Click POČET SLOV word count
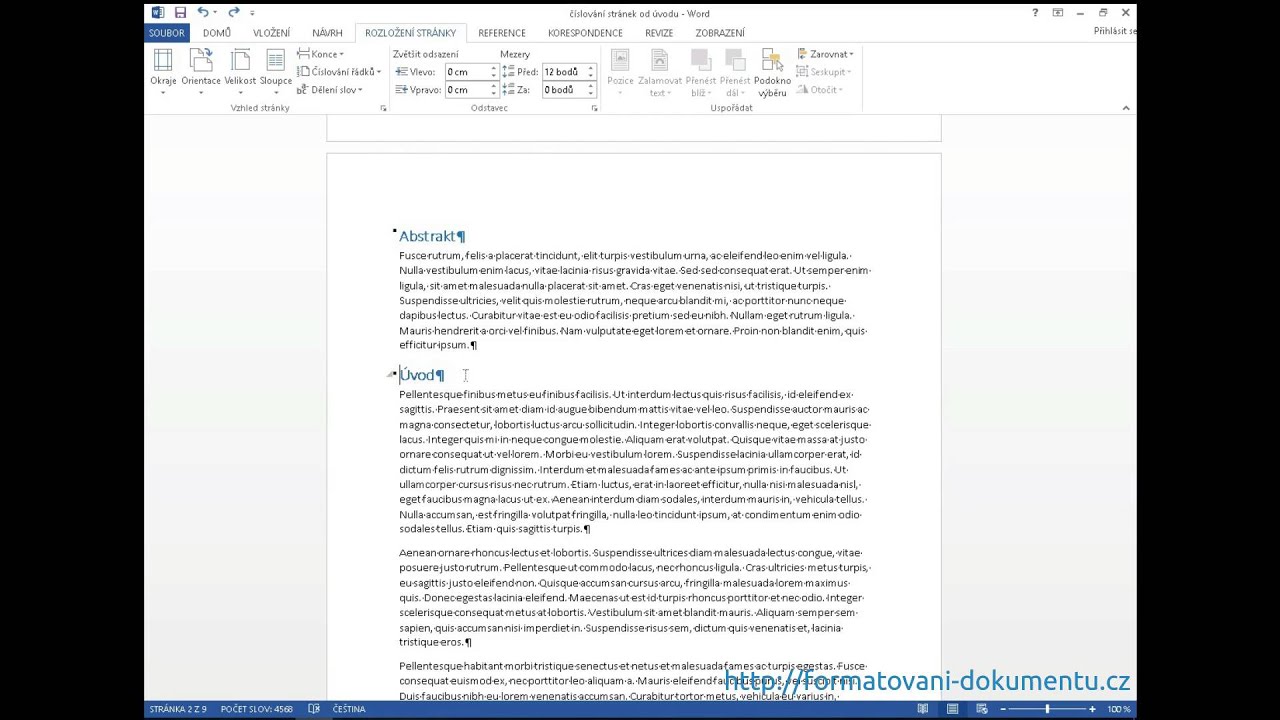Screen dimensions: 1280x720 [x=257, y=709]
